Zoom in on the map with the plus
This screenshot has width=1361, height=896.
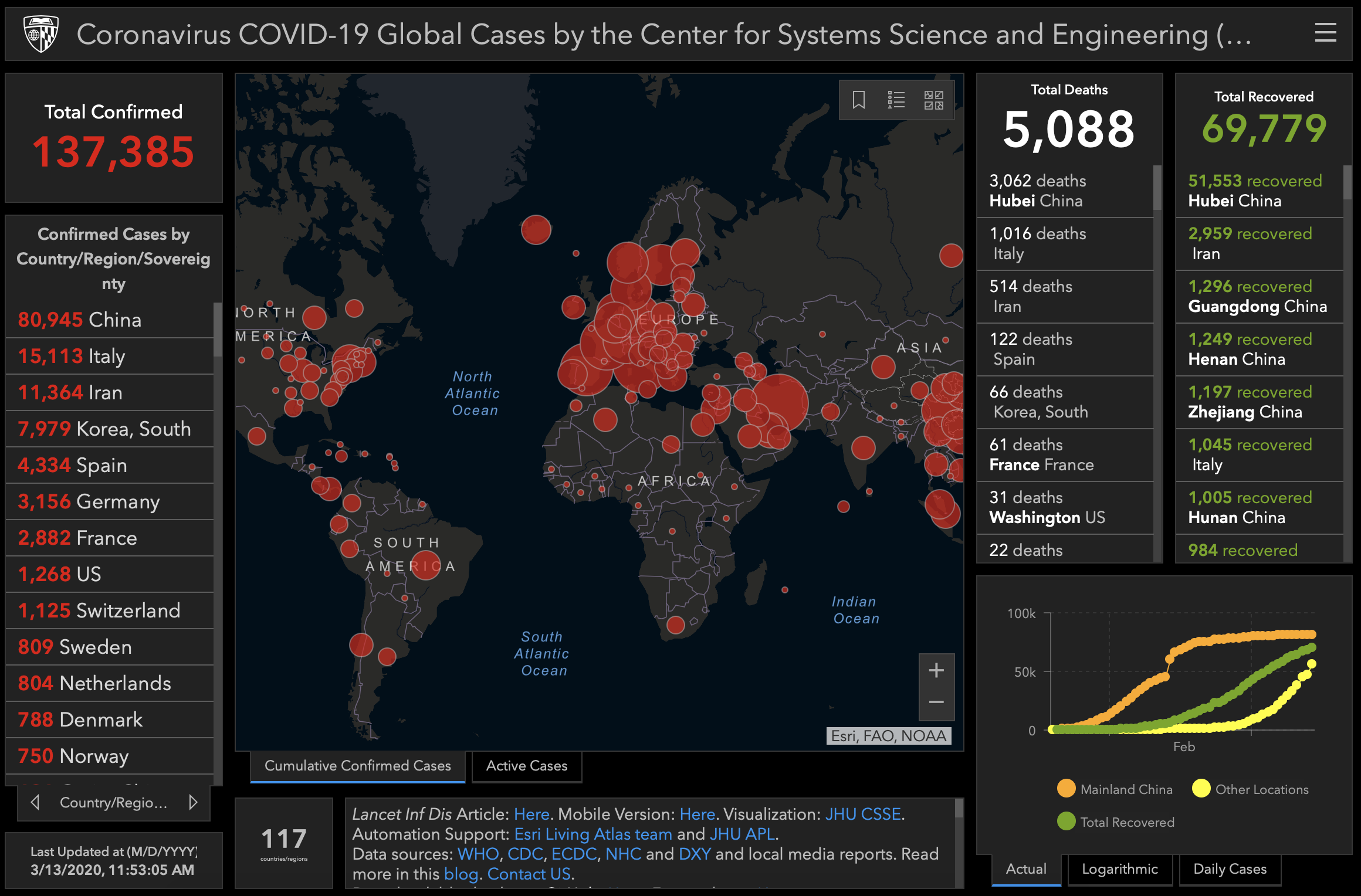[936, 670]
